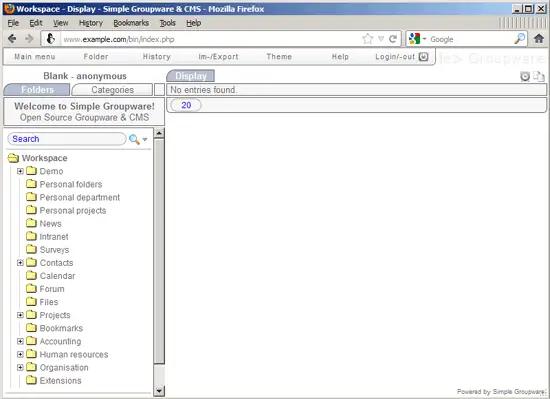Click the clock icon above the entries list

525,76
